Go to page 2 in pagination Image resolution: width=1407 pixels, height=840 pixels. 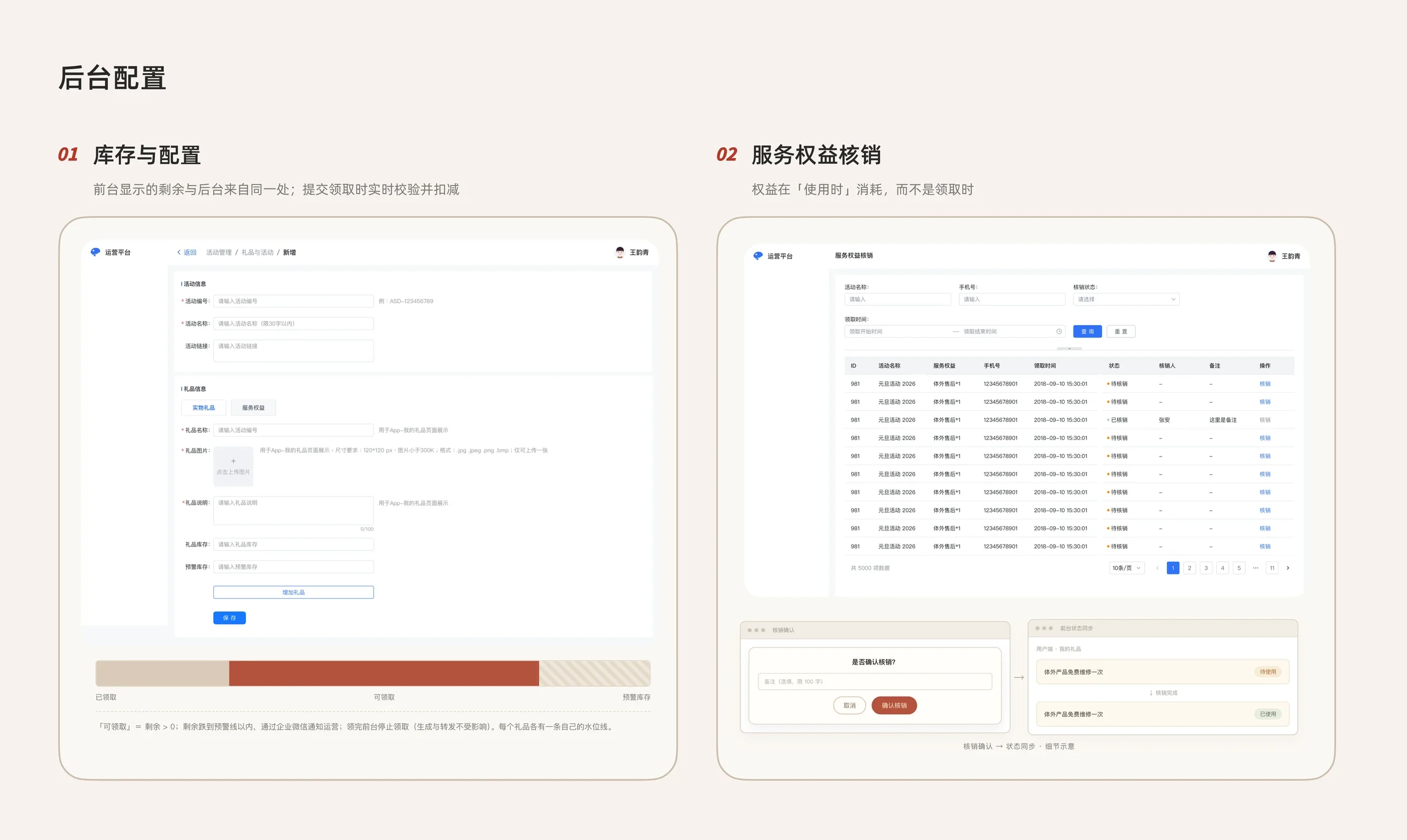pyautogui.click(x=1189, y=568)
